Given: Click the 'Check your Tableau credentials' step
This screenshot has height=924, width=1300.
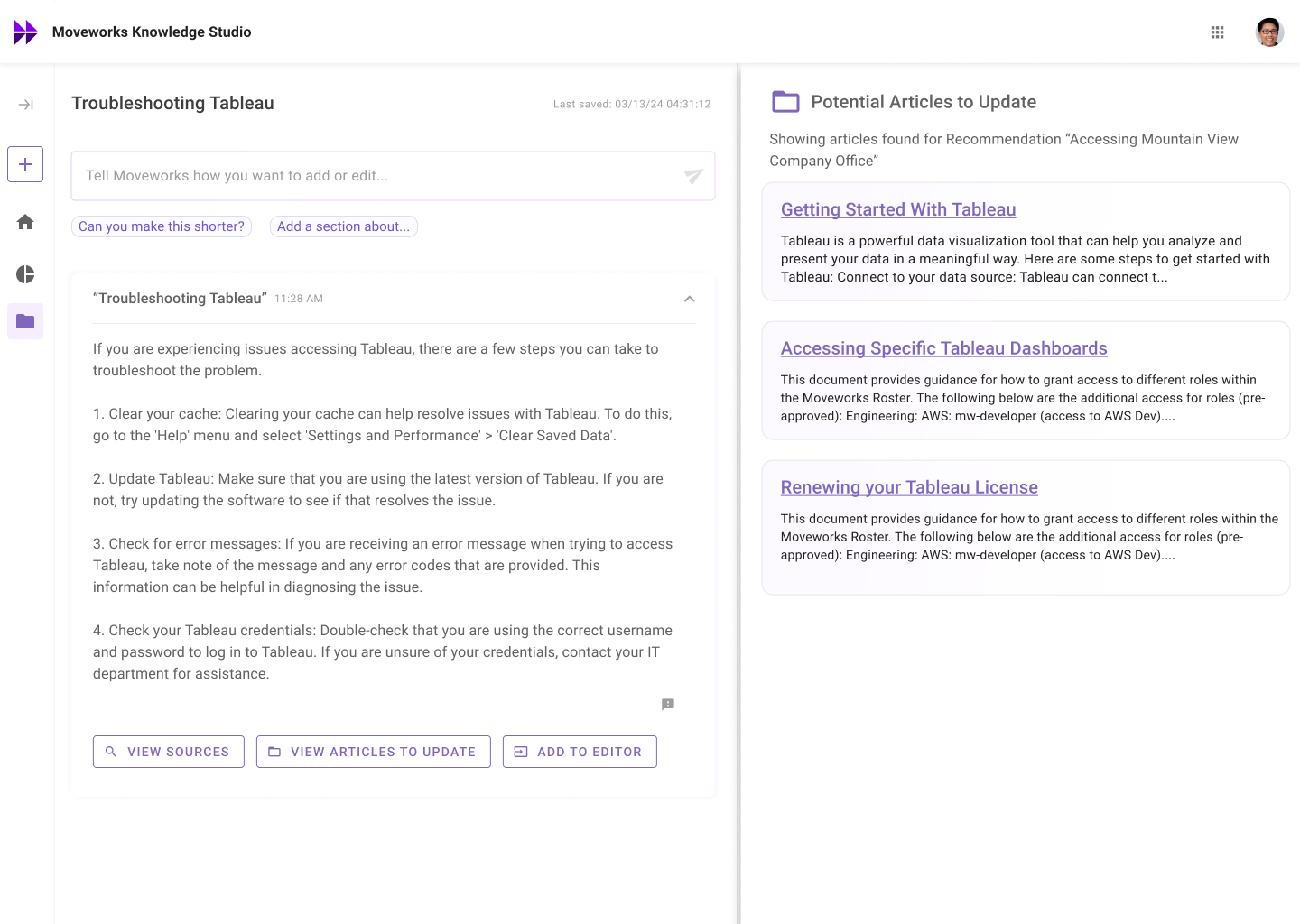Looking at the screenshot, I should point(383,652).
